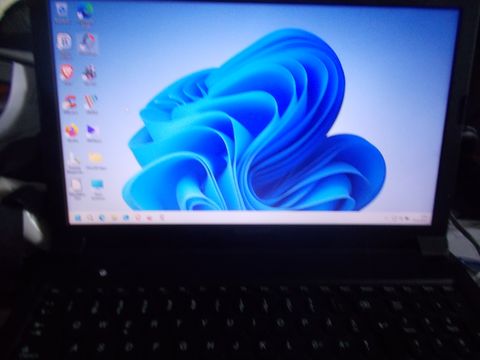Open the Recycle Bin desktop icon

62,13
